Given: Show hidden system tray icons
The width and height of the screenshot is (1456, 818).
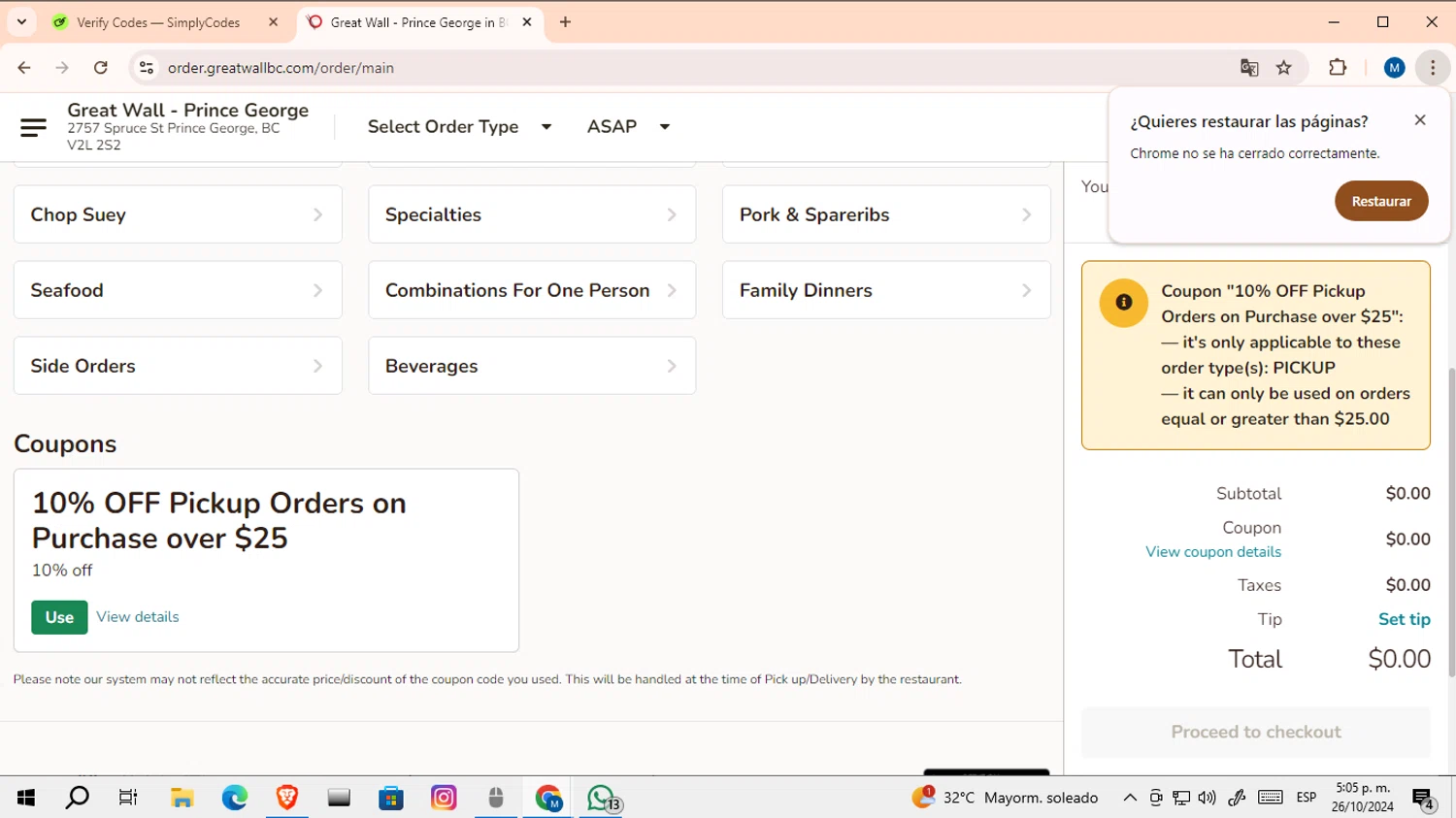Looking at the screenshot, I should tap(1130, 798).
